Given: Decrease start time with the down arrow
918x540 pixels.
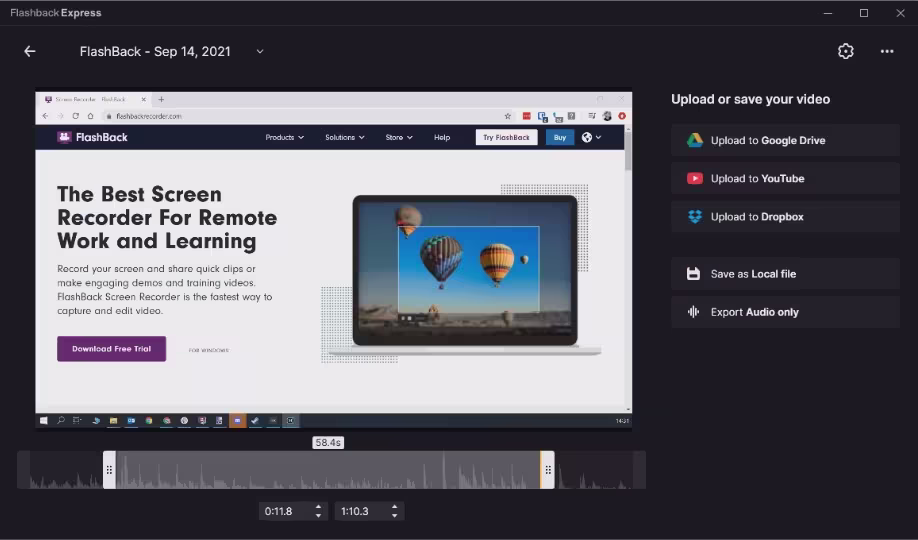Looking at the screenshot, I should (x=318, y=516).
